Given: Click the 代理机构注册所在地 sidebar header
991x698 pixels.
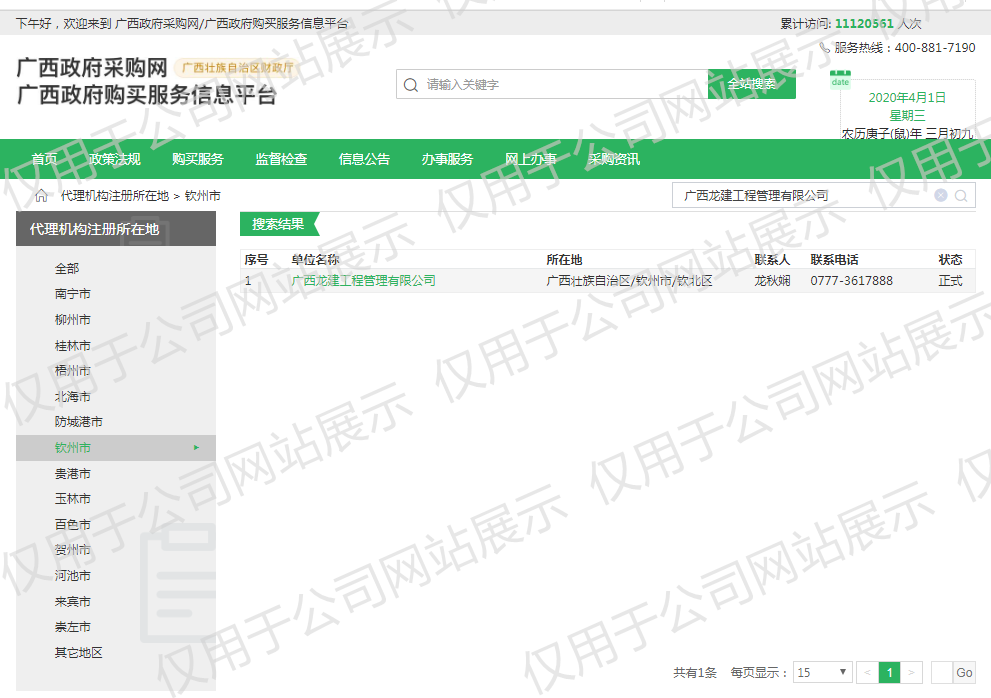Looking at the screenshot, I should pos(116,229).
